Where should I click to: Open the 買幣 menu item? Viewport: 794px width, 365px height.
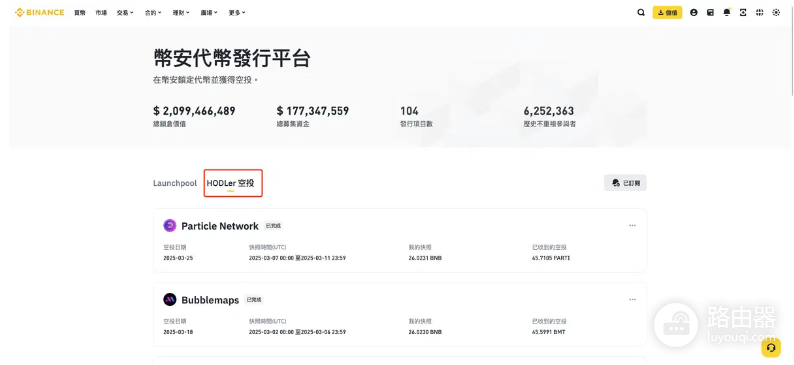[80, 13]
